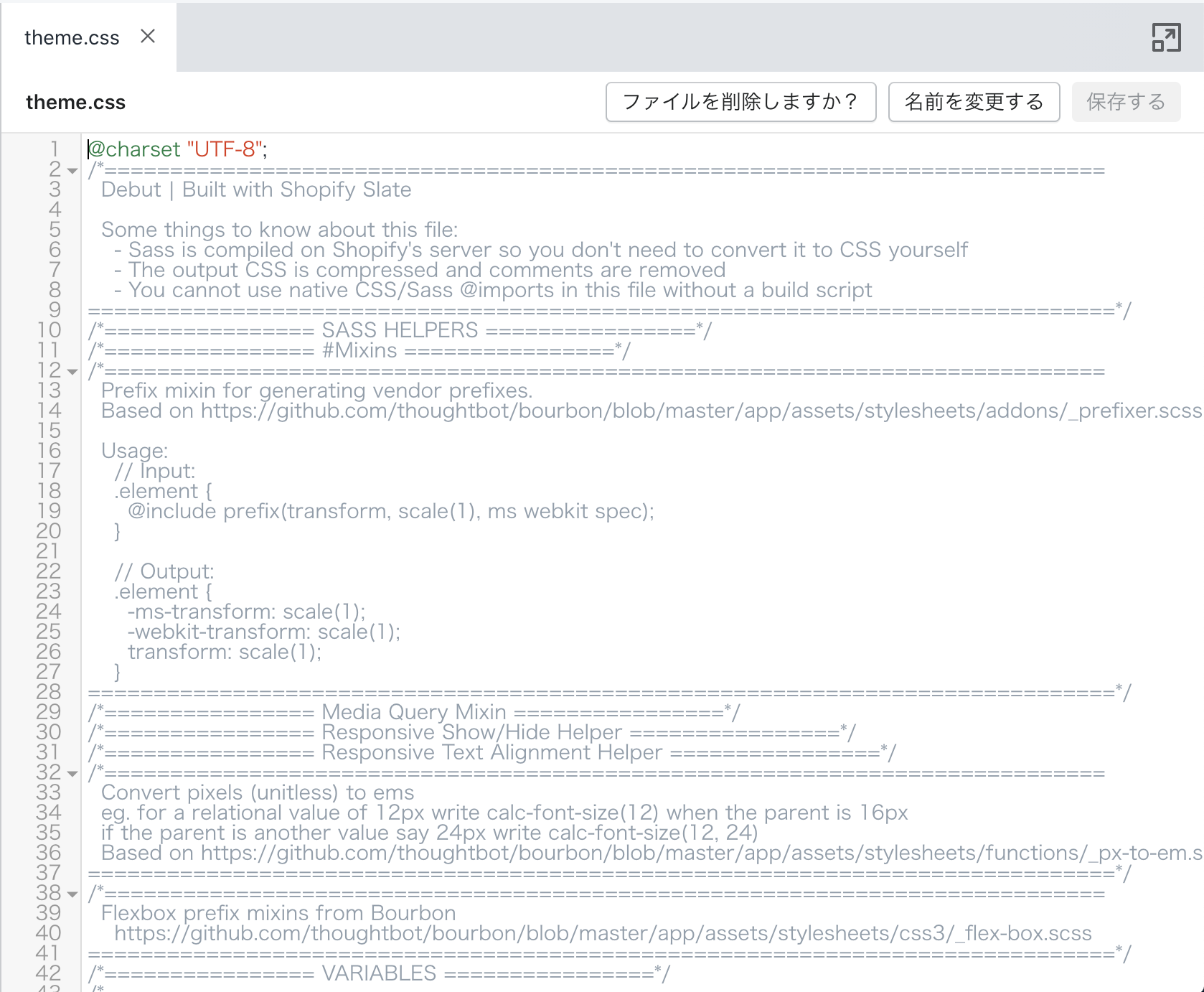Screen dimensions: 1204x992
Task: Click the _flex-box.scss GitHub URL line
Action: tap(603, 933)
